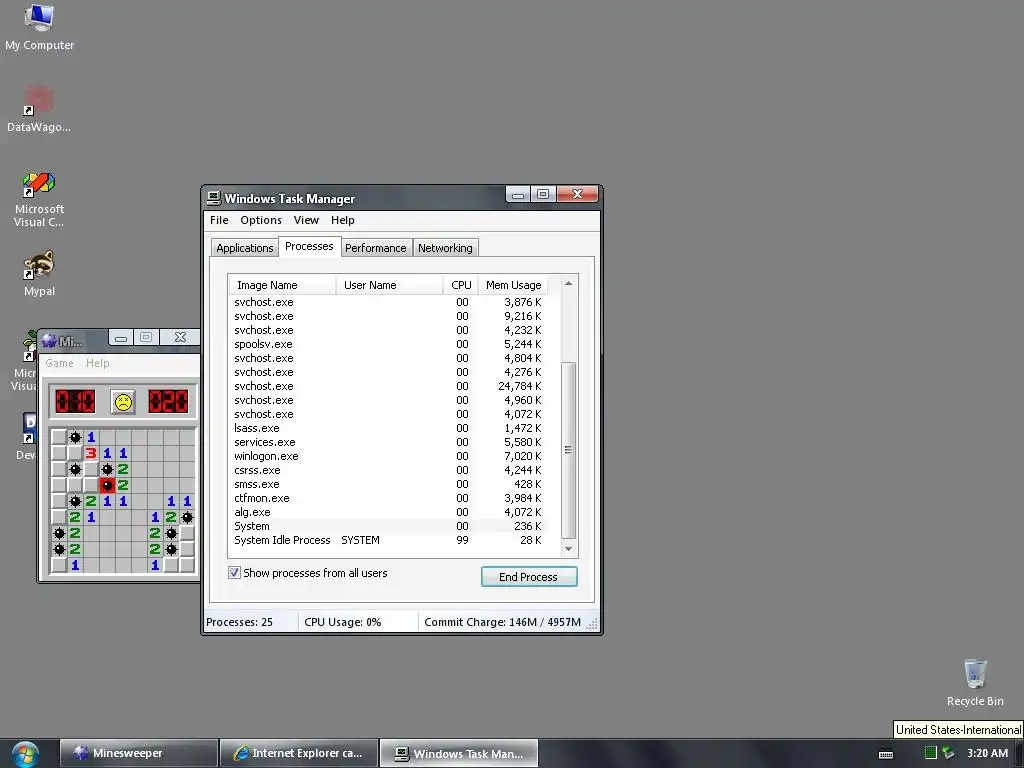Viewport: 1024px width, 768px height.
Task: Open My Computer desktop icon
Action: tap(39, 27)
